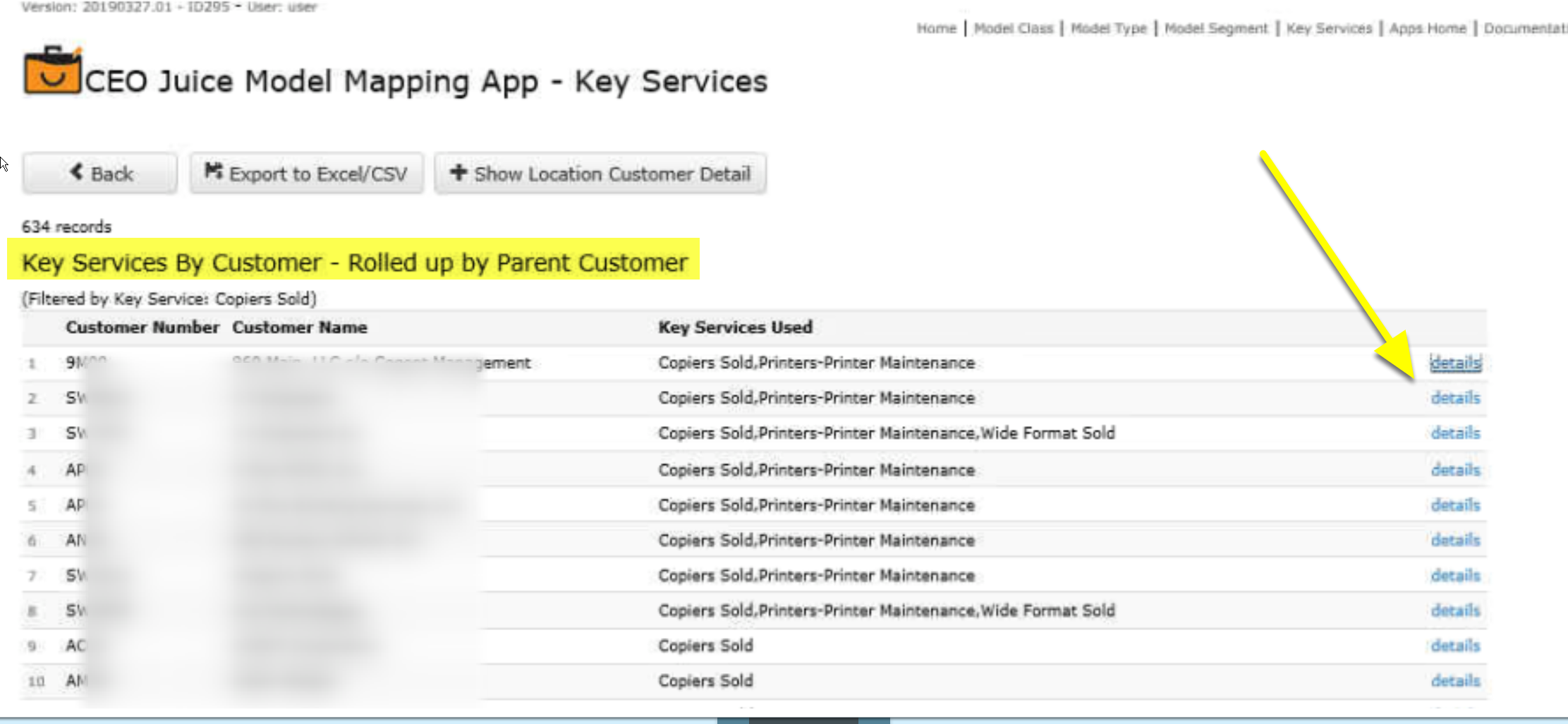Screen dimensions: 1568x724
Task: Click the Key Services Used column header
Action: pyautogui.click(x=735, y=327)
